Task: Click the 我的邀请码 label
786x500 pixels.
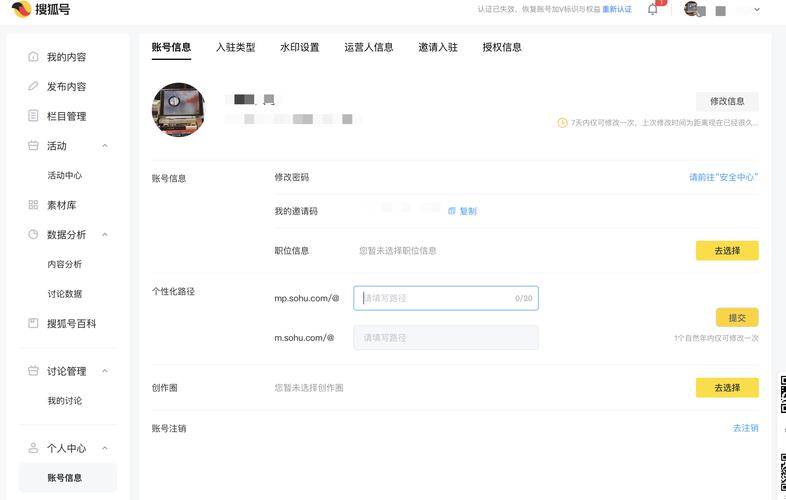Action: pos(296,211)
